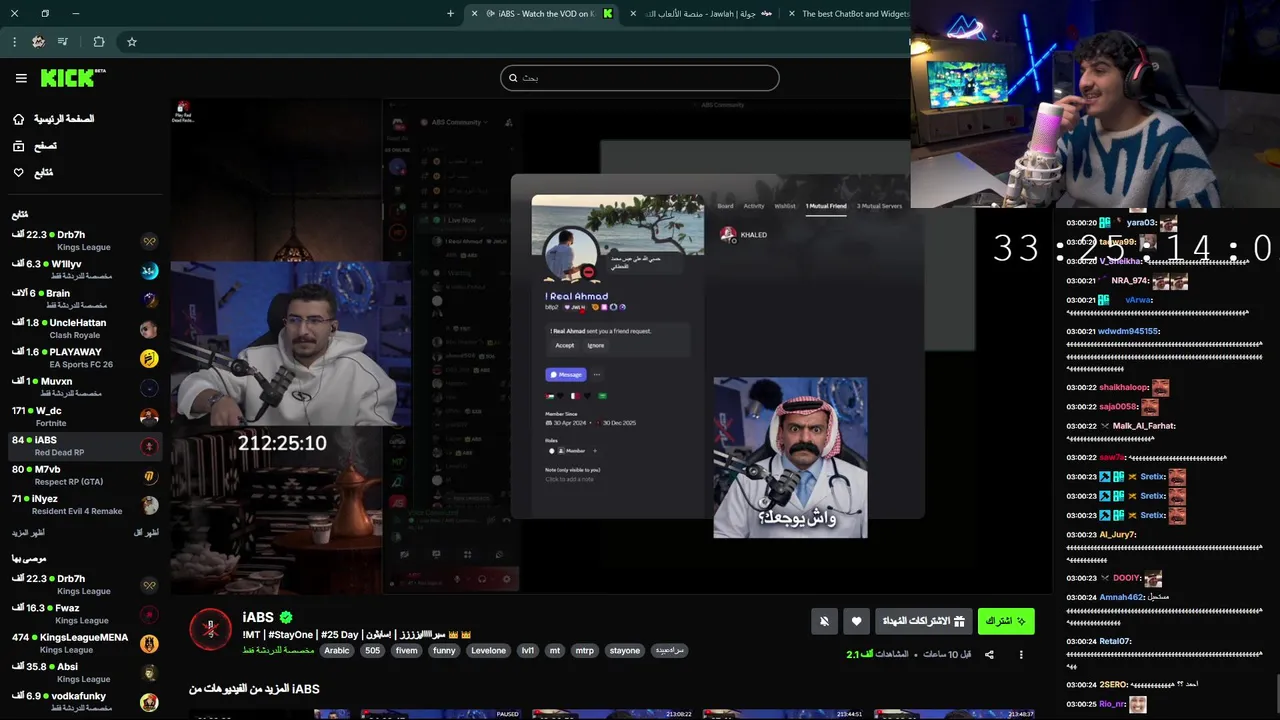
Task: Bookmark page with the star icon
Action: 131,42
